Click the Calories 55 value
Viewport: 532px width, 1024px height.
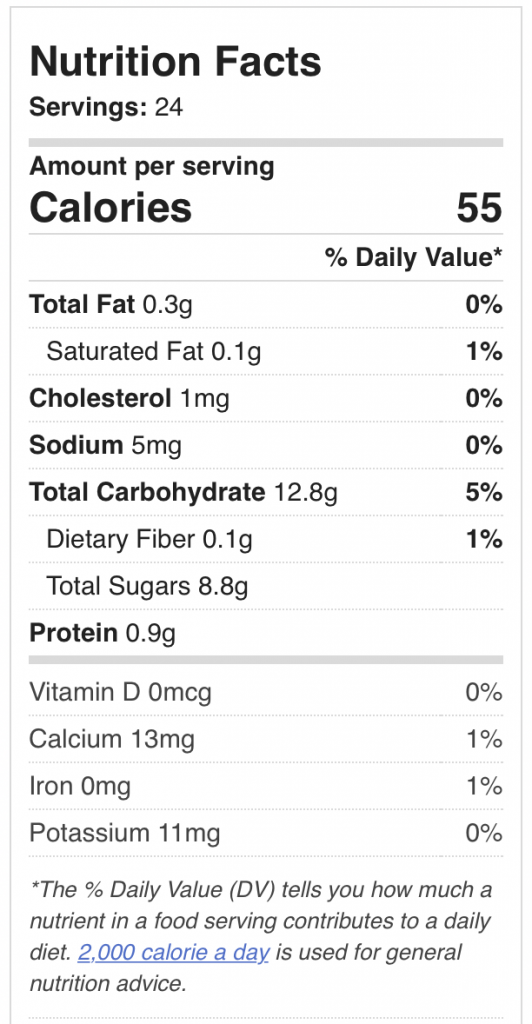point(479,207)
